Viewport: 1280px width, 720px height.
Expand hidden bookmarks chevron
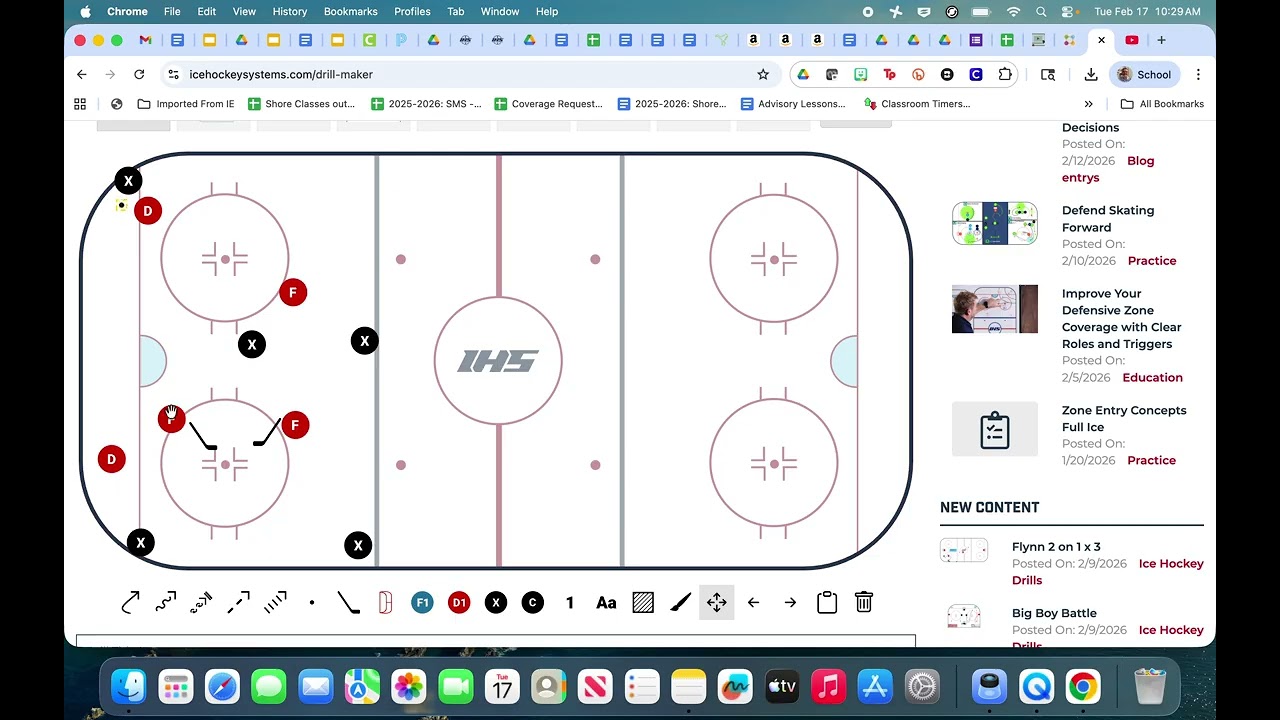click(1088, 104)
